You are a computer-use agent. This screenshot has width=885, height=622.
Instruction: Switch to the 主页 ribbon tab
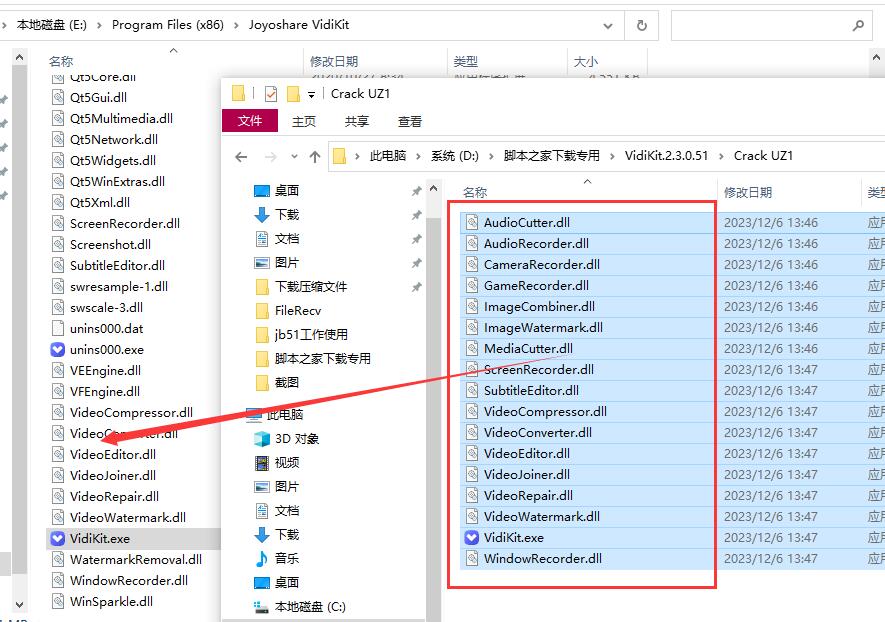(304, 121)
